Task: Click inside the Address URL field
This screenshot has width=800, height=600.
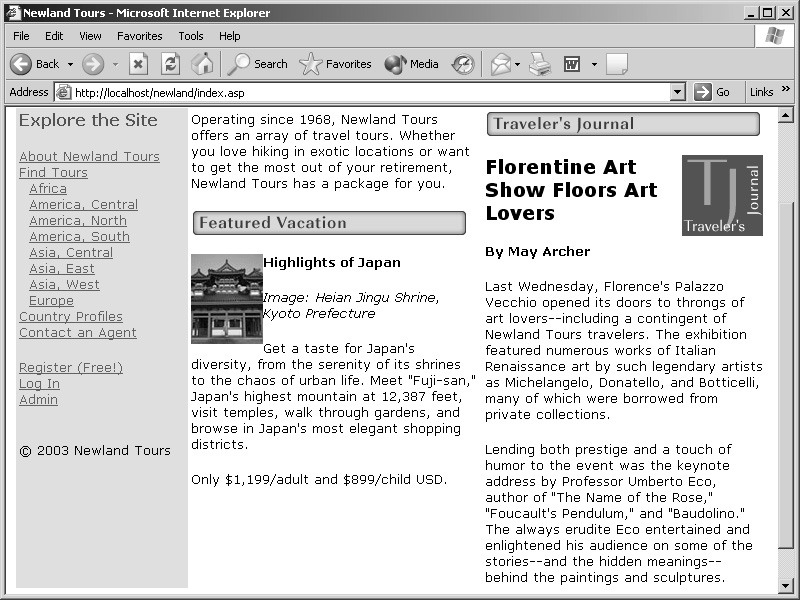Action: click(x=370, y=92)
